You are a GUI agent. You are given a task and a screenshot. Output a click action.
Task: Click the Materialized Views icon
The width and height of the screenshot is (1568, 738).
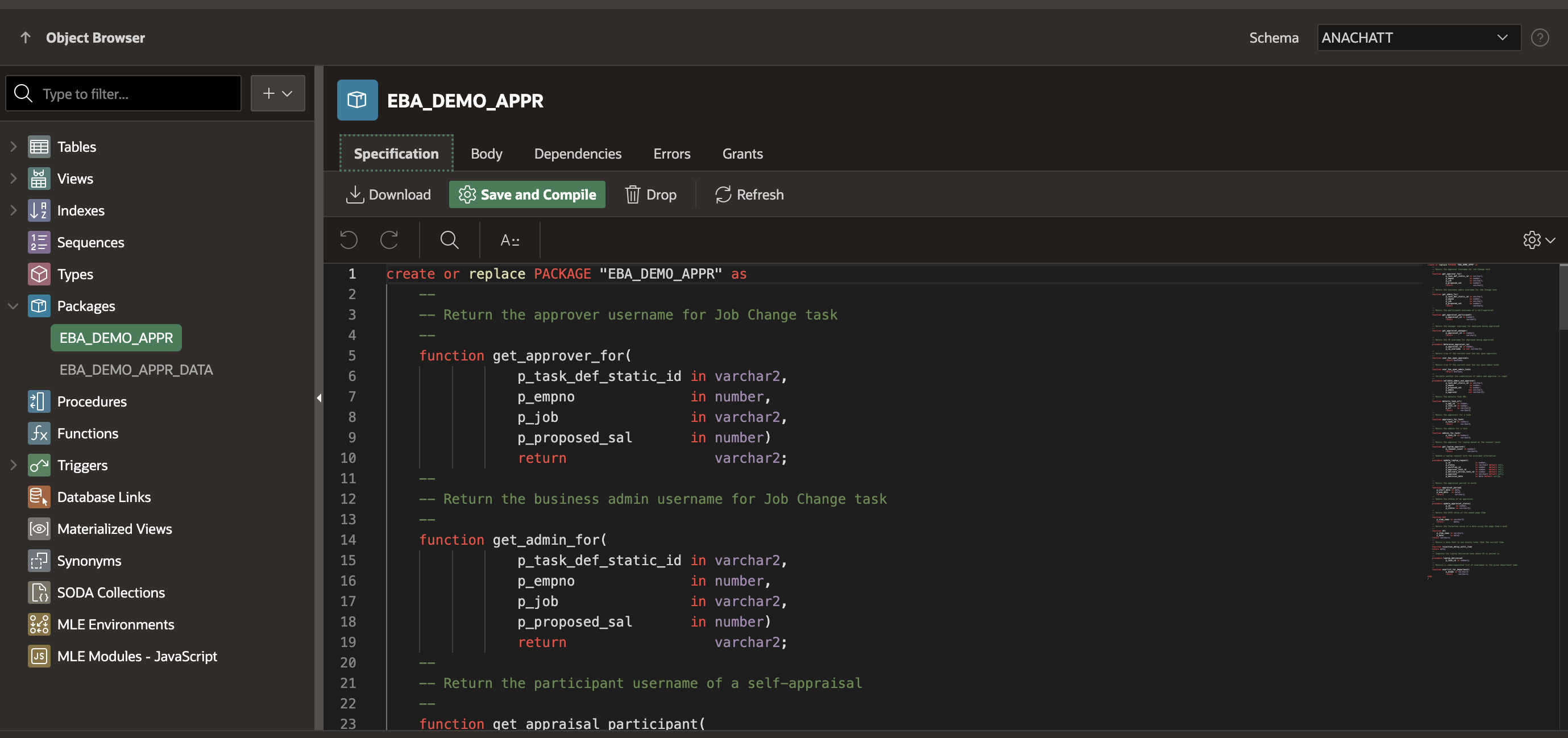tap(38, 529)
